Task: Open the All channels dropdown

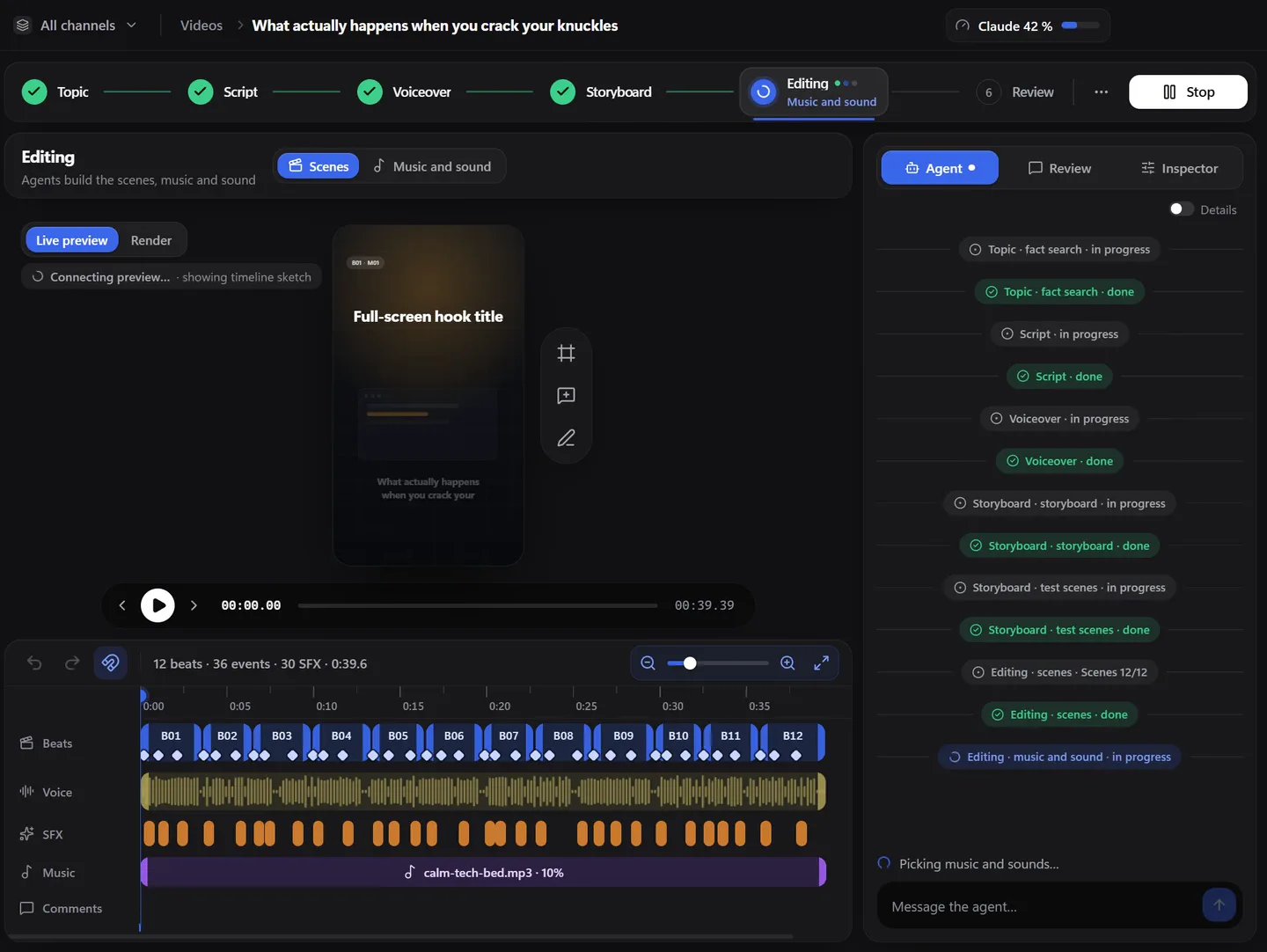Action: 77,26
